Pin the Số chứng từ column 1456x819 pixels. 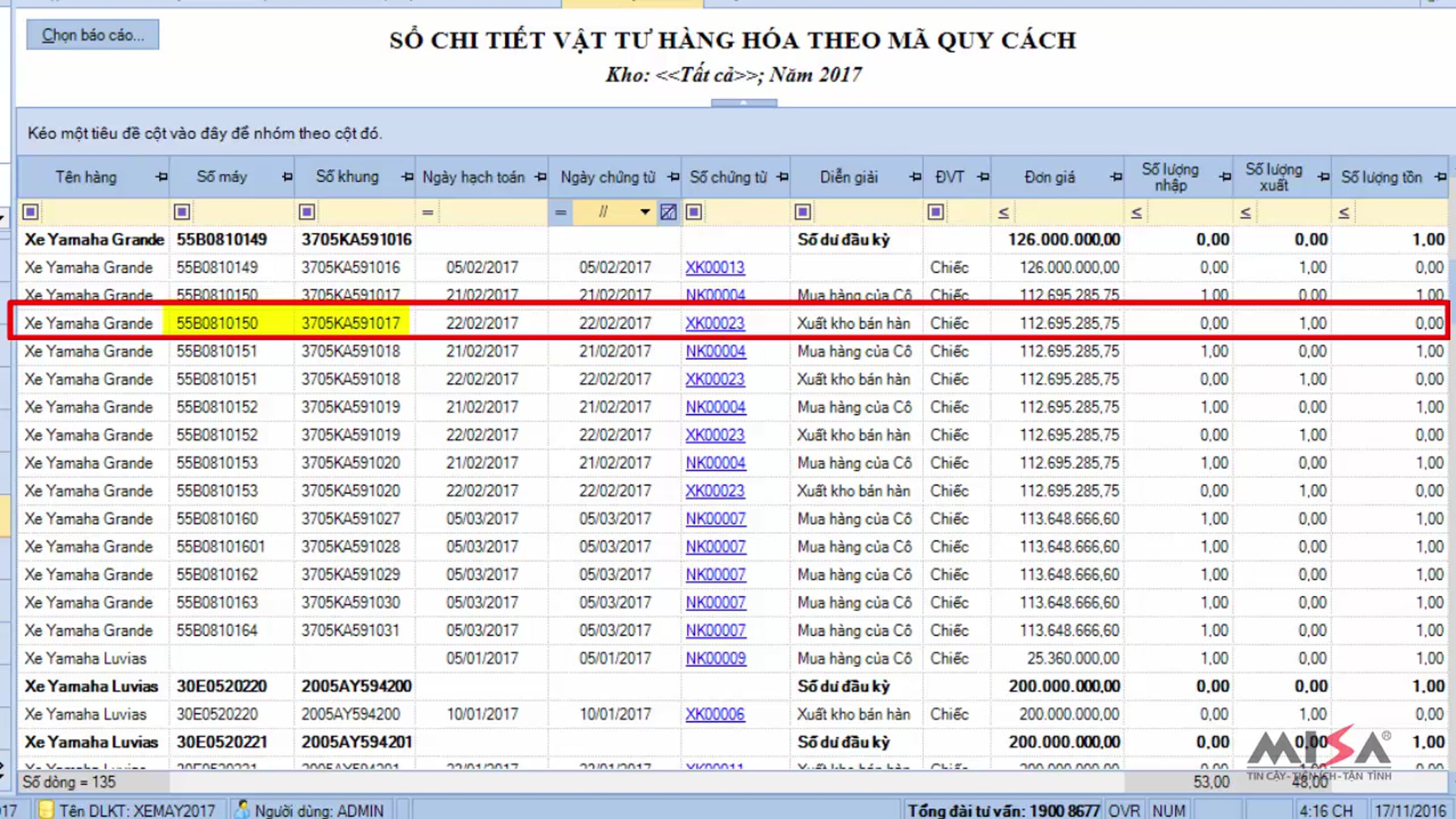(783, 177)
